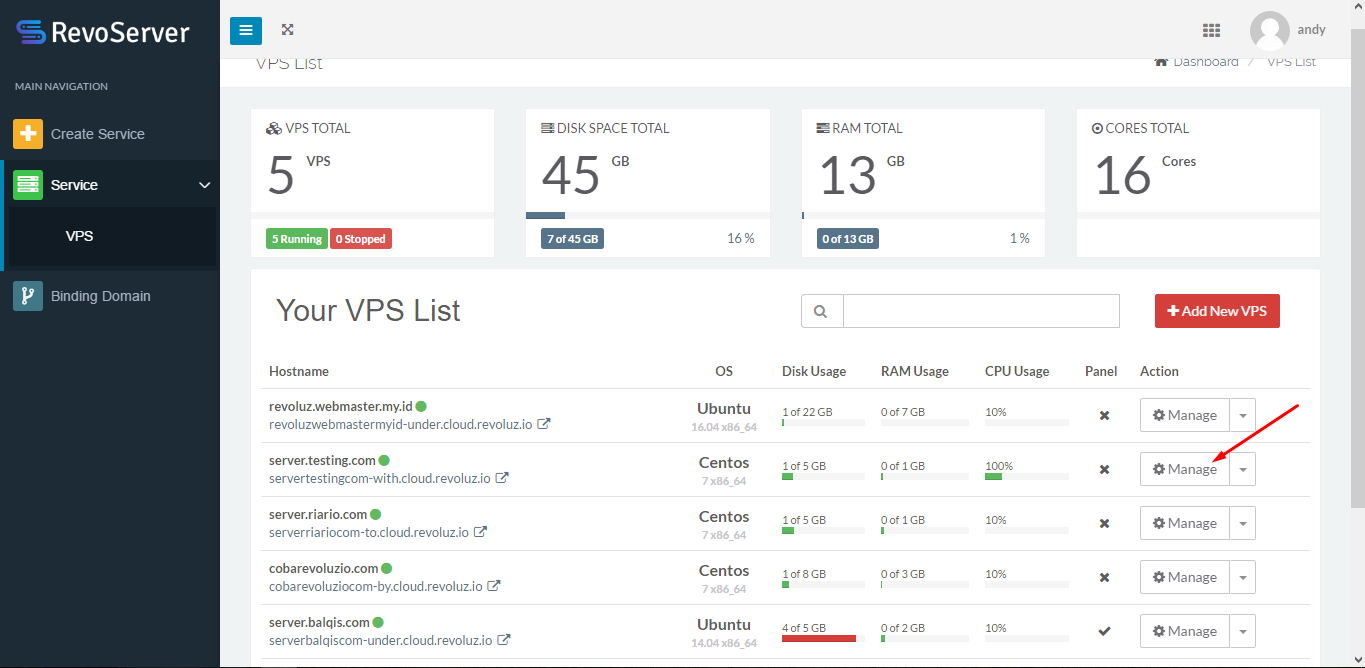This screenshot has height=668, width=1365.
Task: Open the andy user avatar
Action: tap(1269, 31)
